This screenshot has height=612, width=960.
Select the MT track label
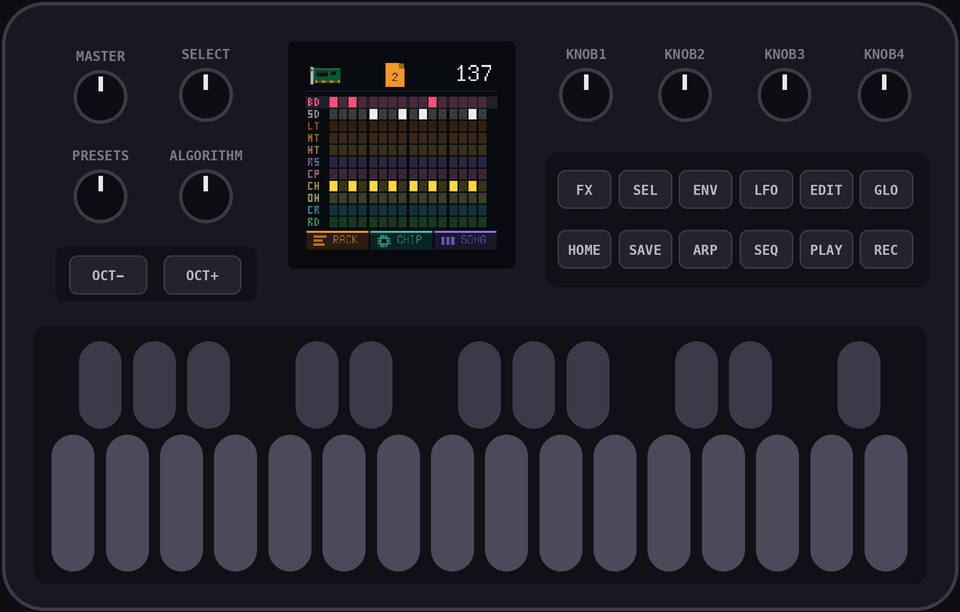(x=313, y=138)
